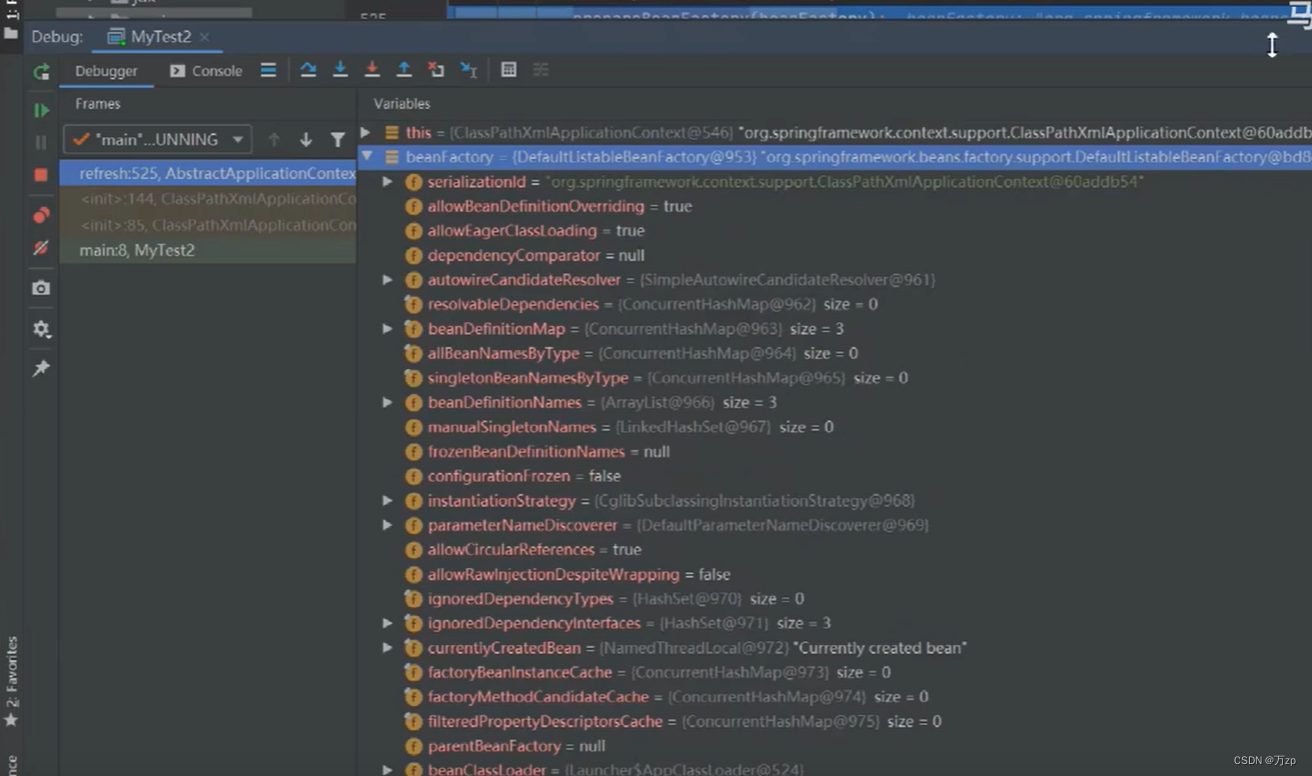
Task: Select singletonBeanNamesByType row
Action: coord(834,378)
